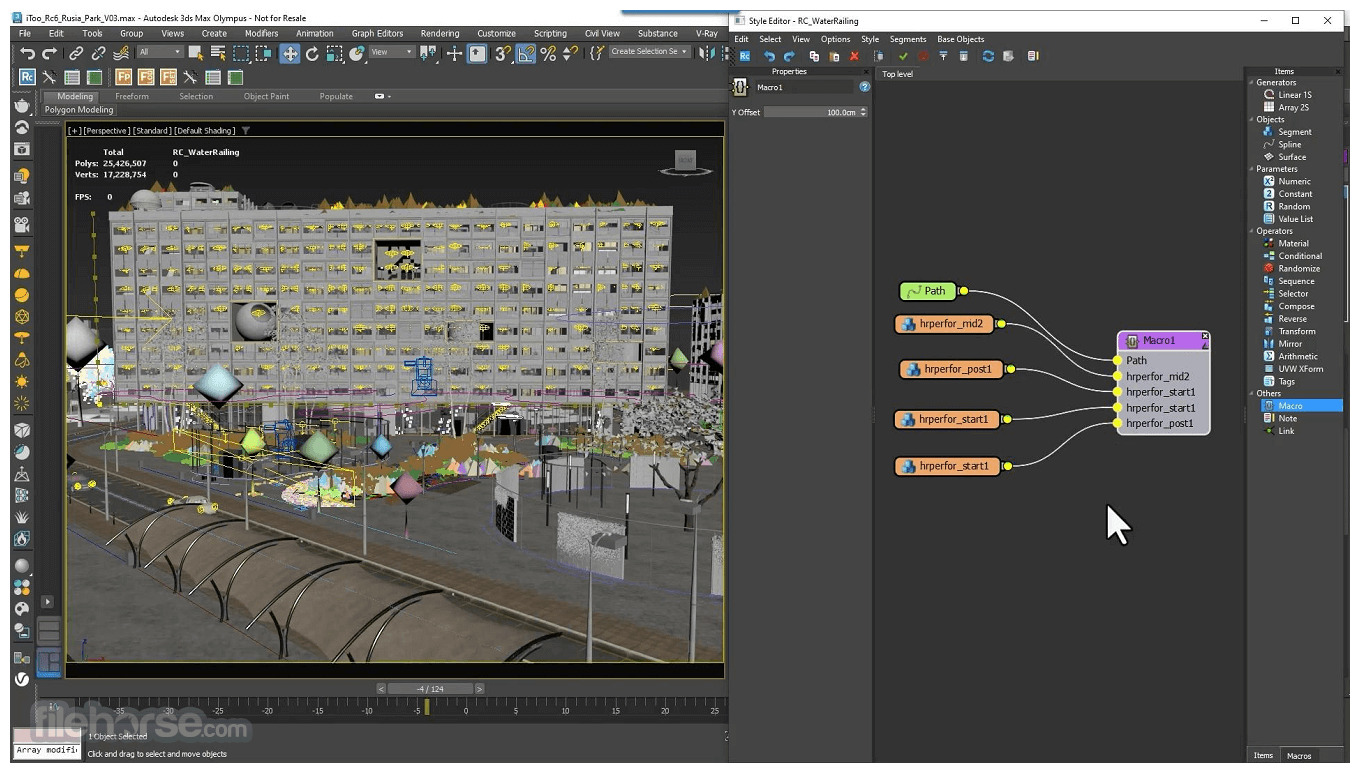Toggle Percent Snap in main toolbar

tap(548, 54)
